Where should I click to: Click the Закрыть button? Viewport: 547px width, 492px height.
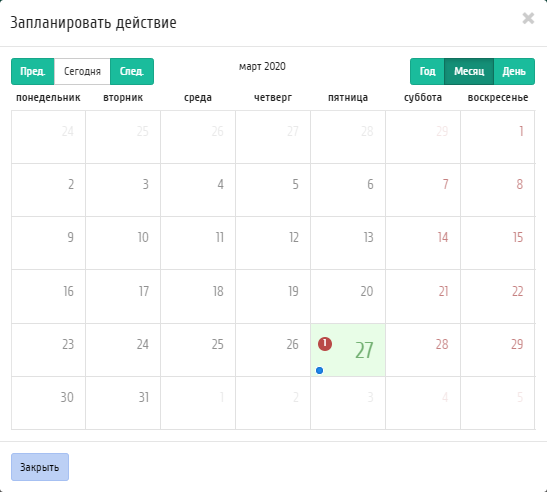tap(40, 467)
